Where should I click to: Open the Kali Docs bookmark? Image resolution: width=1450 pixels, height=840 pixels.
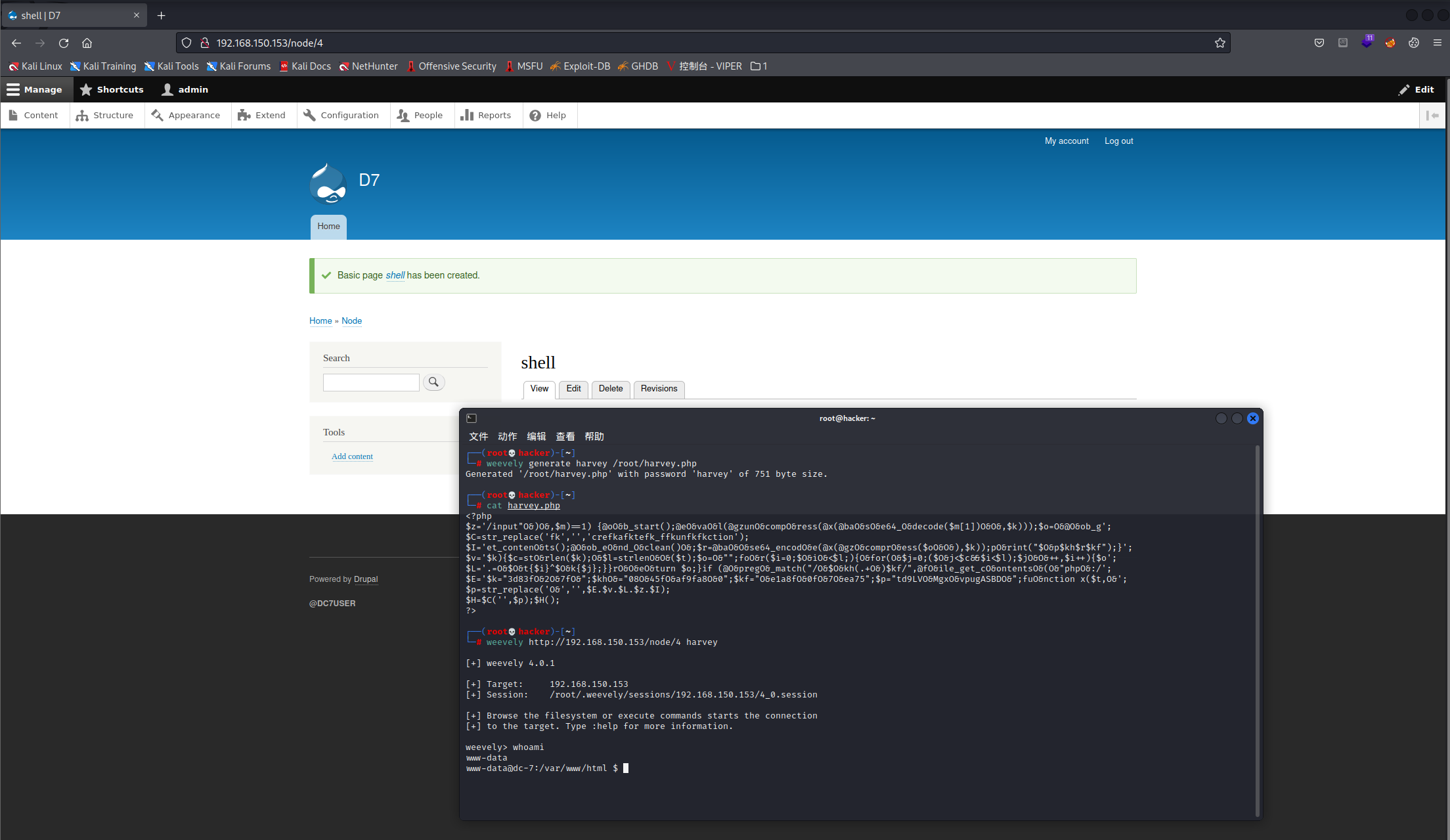305,66
